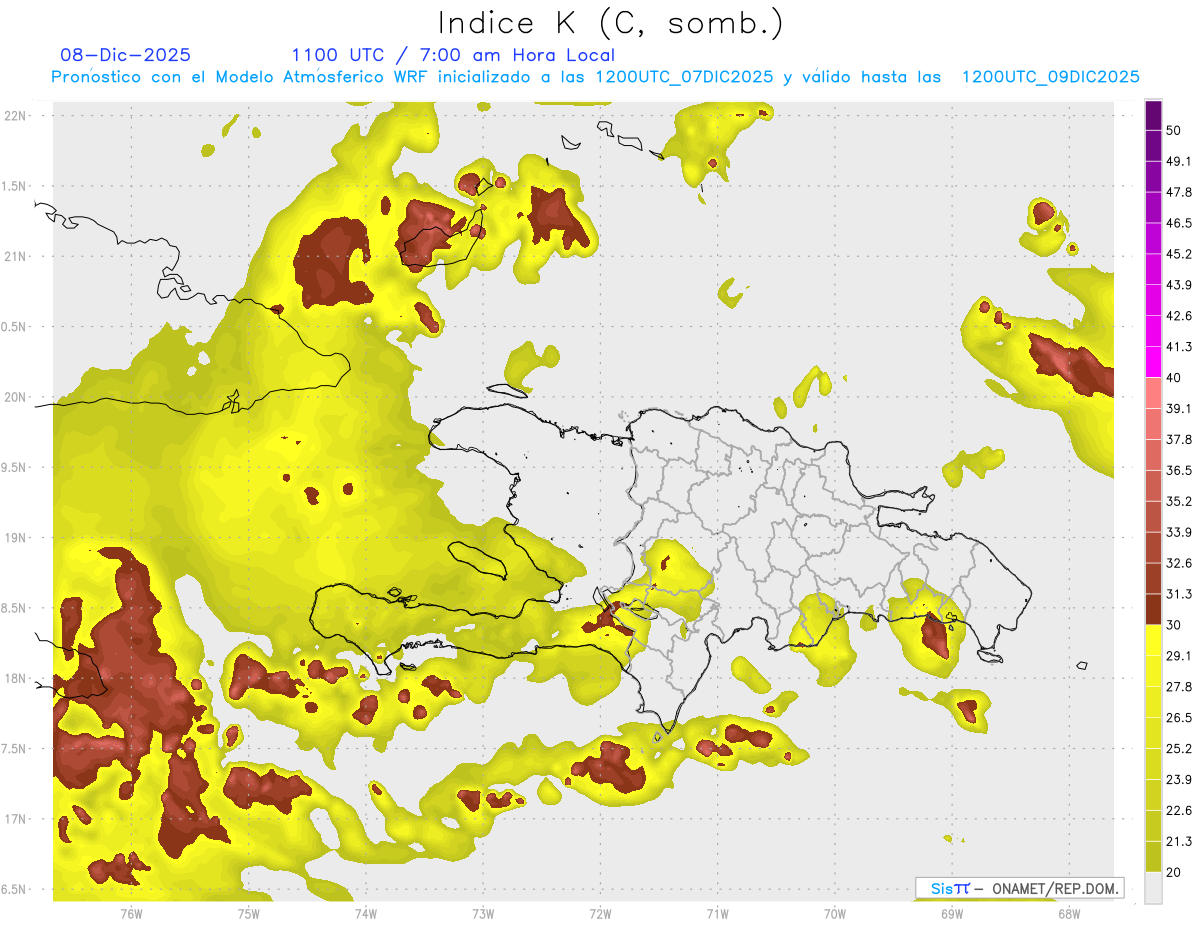Viewport: 1200px width, 927px height.
Task: Click the "SisTT - ONAMET/REP.DOM." label
Action: pos(1020,888)
